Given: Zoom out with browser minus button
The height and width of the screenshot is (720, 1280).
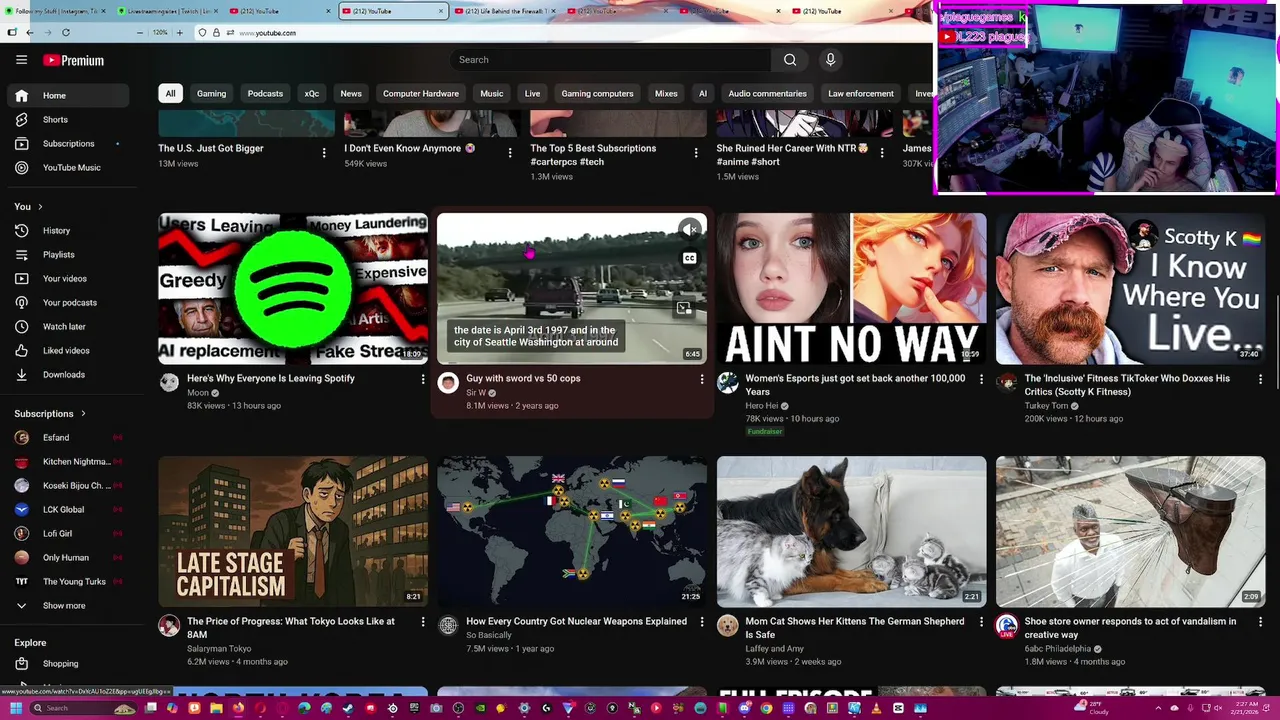Looking at the screenshot, I should pos(141,32).
